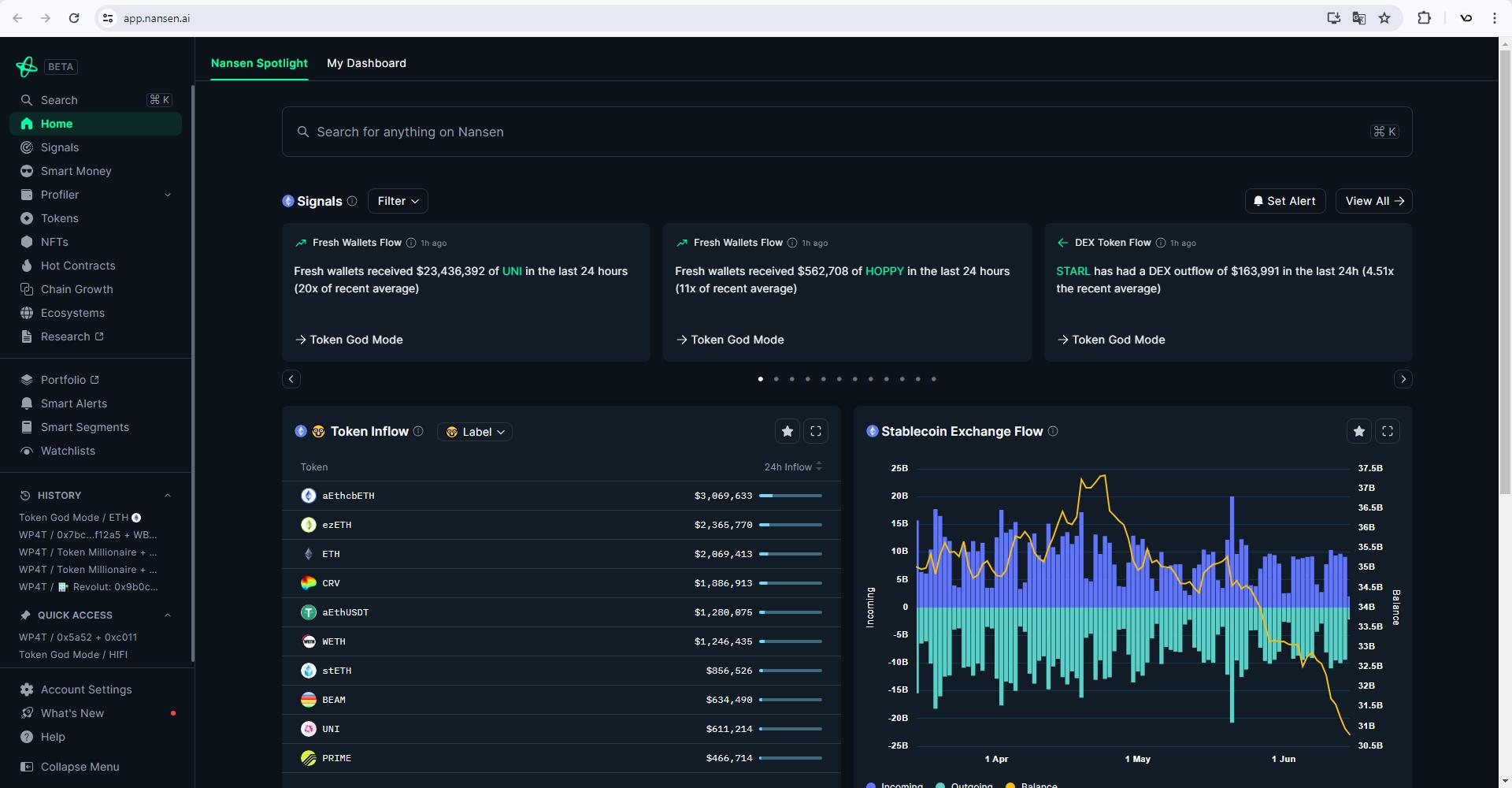
Task: Open browser extensions menu
Action: coord(1424,18)
